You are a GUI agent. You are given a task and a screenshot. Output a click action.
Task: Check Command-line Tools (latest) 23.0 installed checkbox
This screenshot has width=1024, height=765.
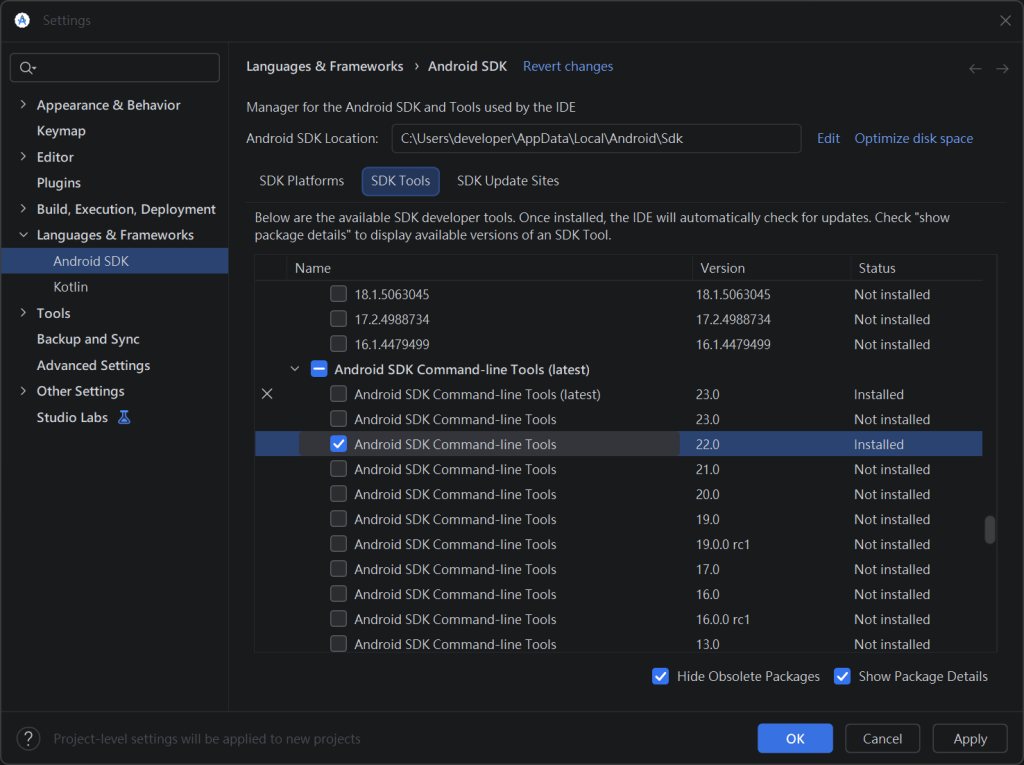pyautogui.click(x=338, y=394)
